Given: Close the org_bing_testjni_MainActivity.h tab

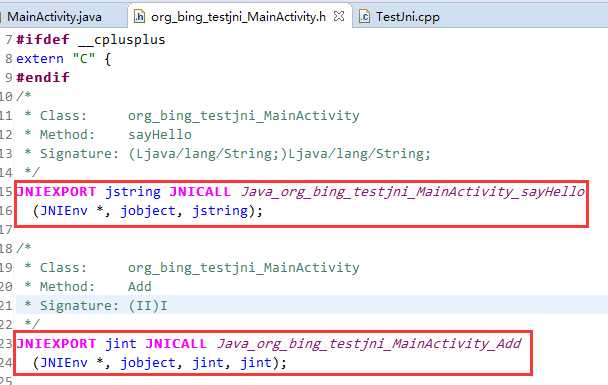Looking at the screenshot, I should (x=339, y=16).
